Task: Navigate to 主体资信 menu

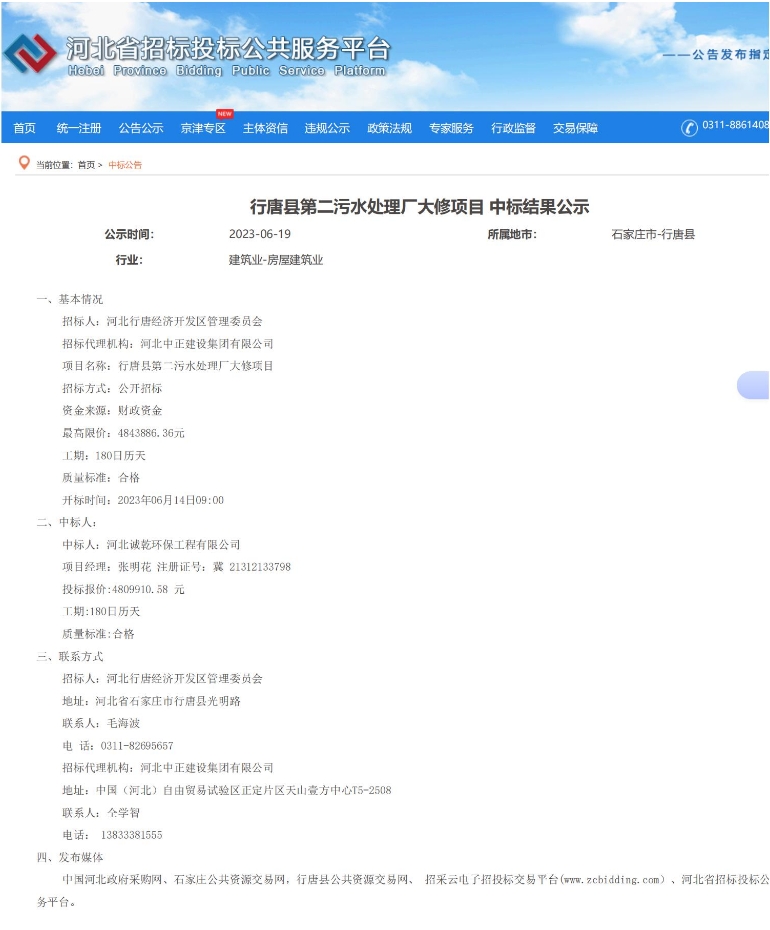Action: coord(265,128)
